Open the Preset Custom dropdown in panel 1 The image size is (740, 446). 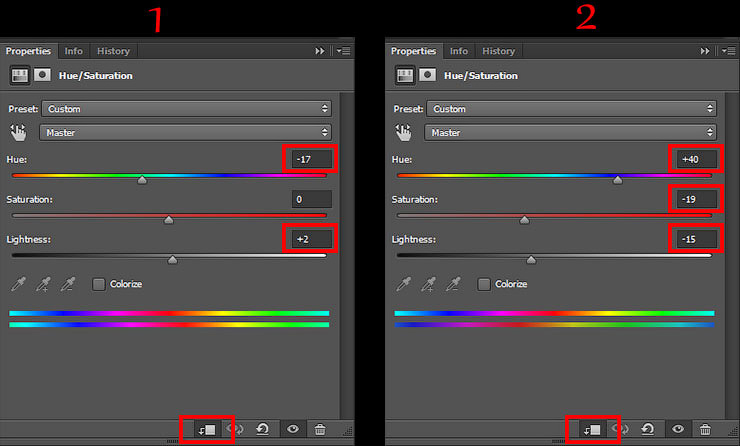(x=186, y=109)
